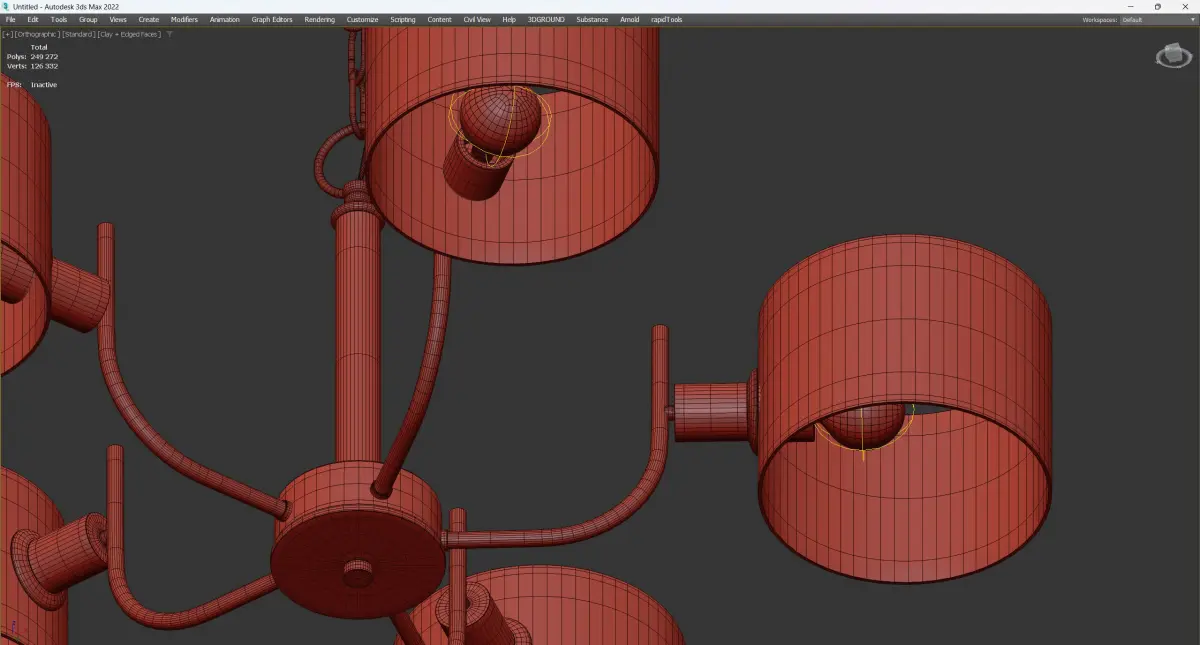Open the Views menu

118,19
